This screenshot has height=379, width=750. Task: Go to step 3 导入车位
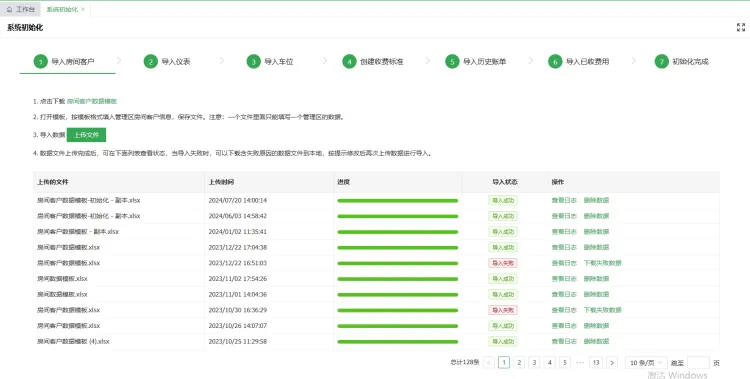(x=270, y=62)
